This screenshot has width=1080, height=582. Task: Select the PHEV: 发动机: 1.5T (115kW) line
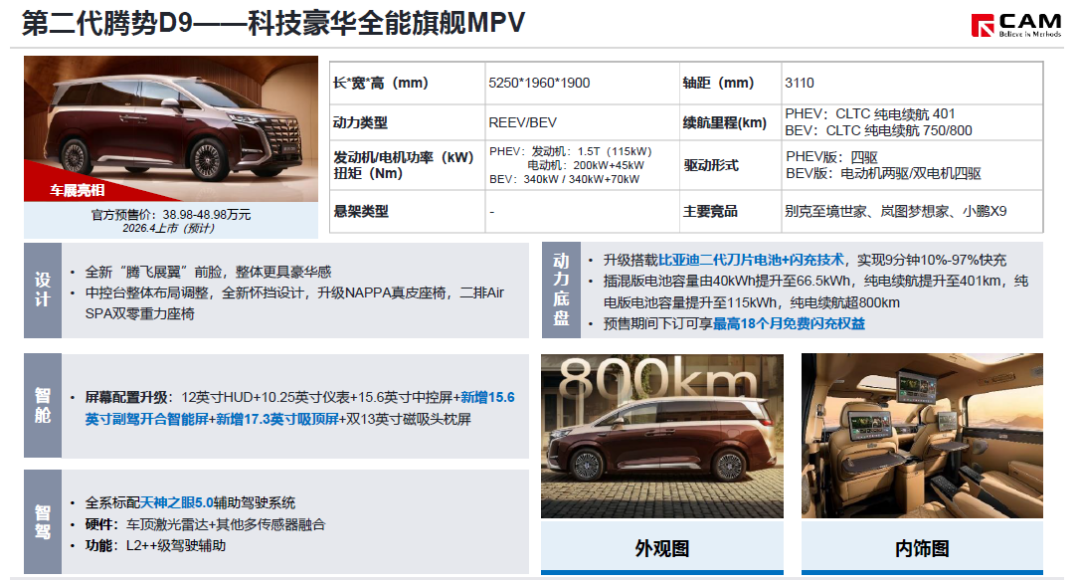(570, 152)
